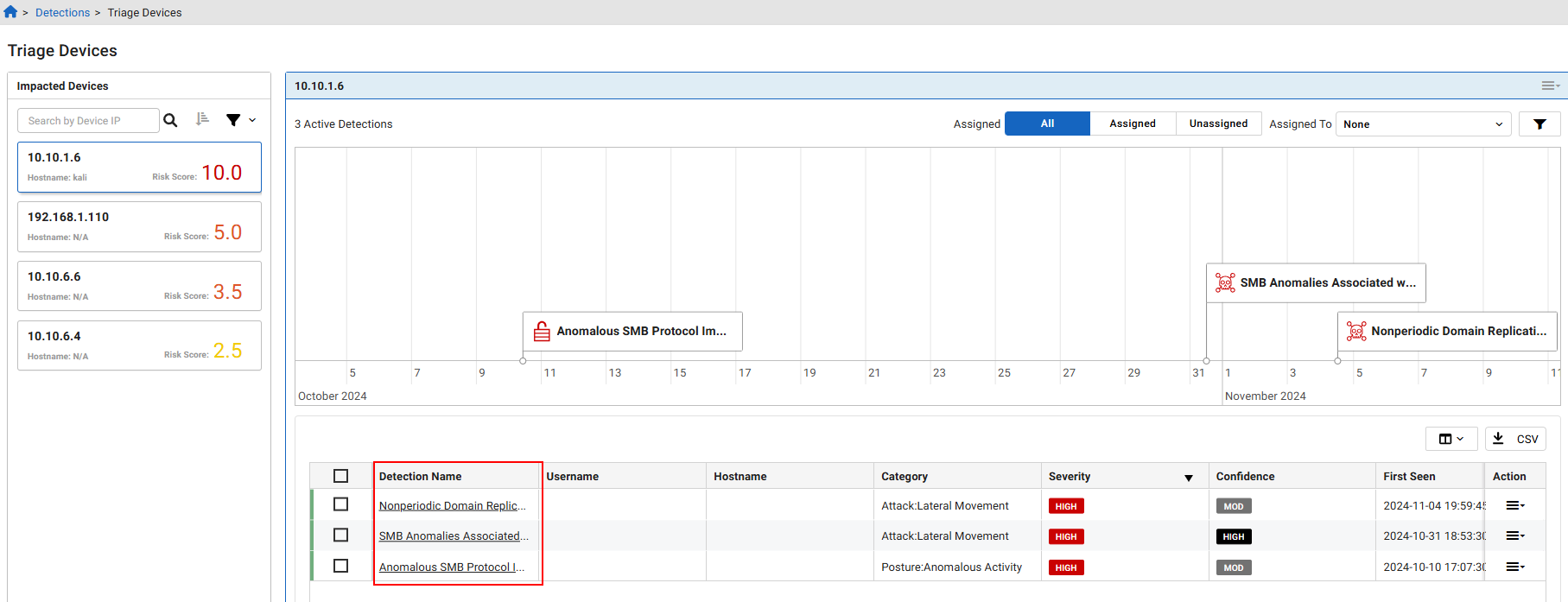1568x602 pixels.
Task: Click the lock icon for Anomalous SMB Protocol
Action: tap(542, 332)
